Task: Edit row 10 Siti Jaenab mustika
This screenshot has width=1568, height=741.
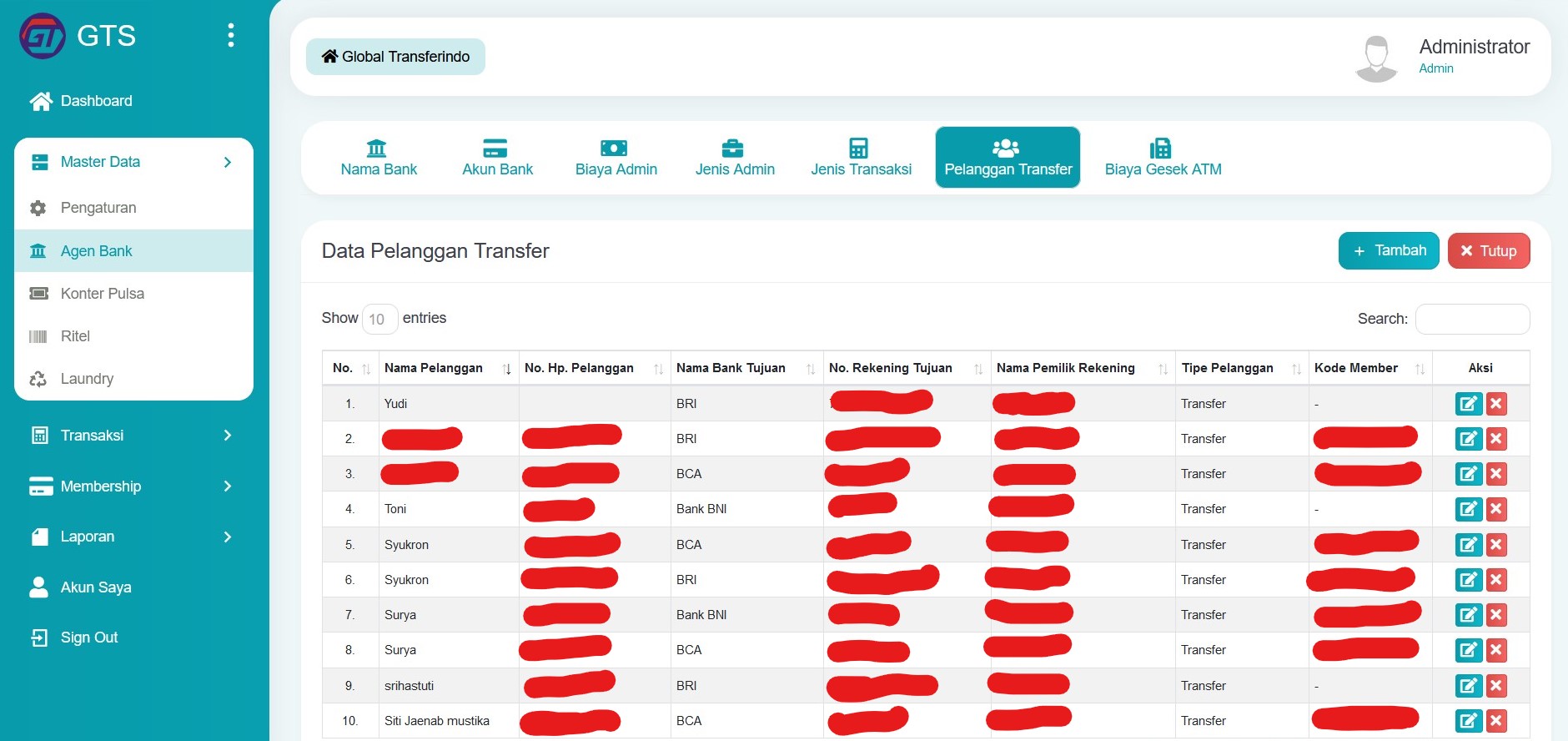Action: (1469, 721)
